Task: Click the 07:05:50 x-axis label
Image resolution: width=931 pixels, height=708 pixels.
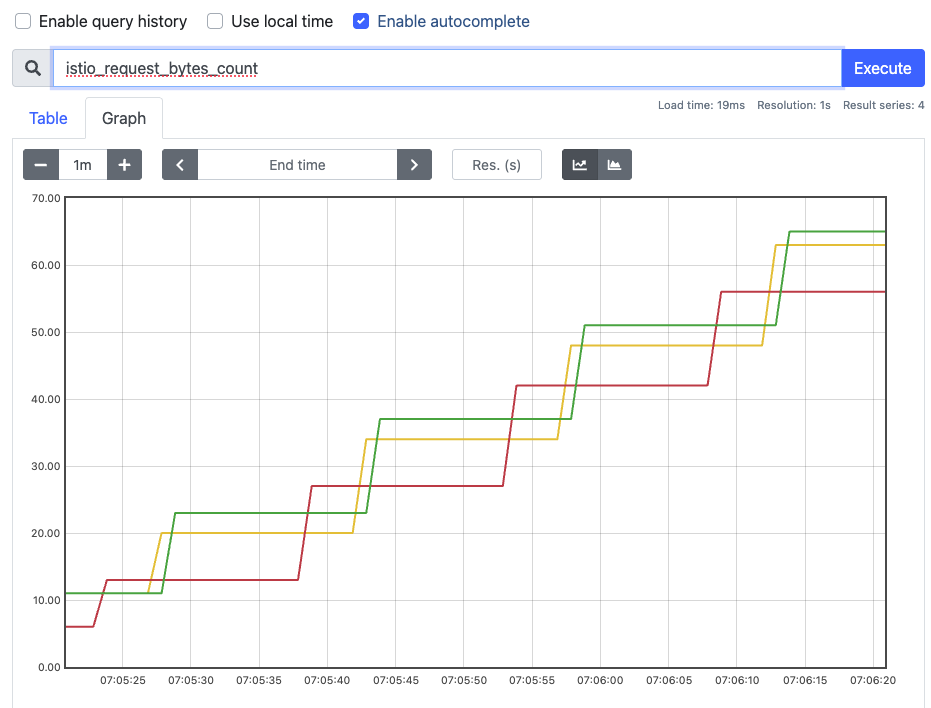Action: 464,681
